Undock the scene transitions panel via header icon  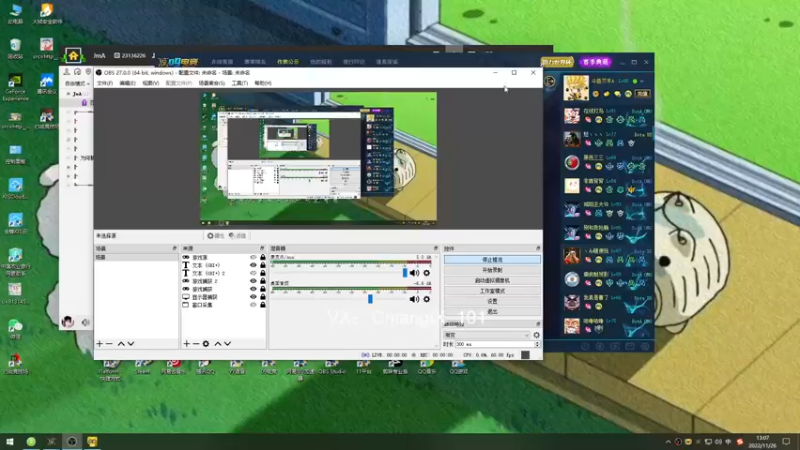click(538, 324)
